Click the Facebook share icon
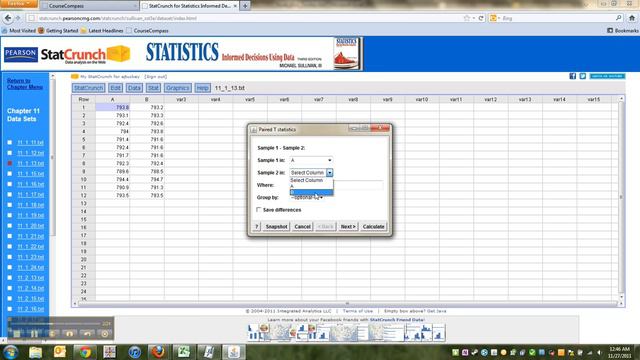 click(x=573, y=76)
